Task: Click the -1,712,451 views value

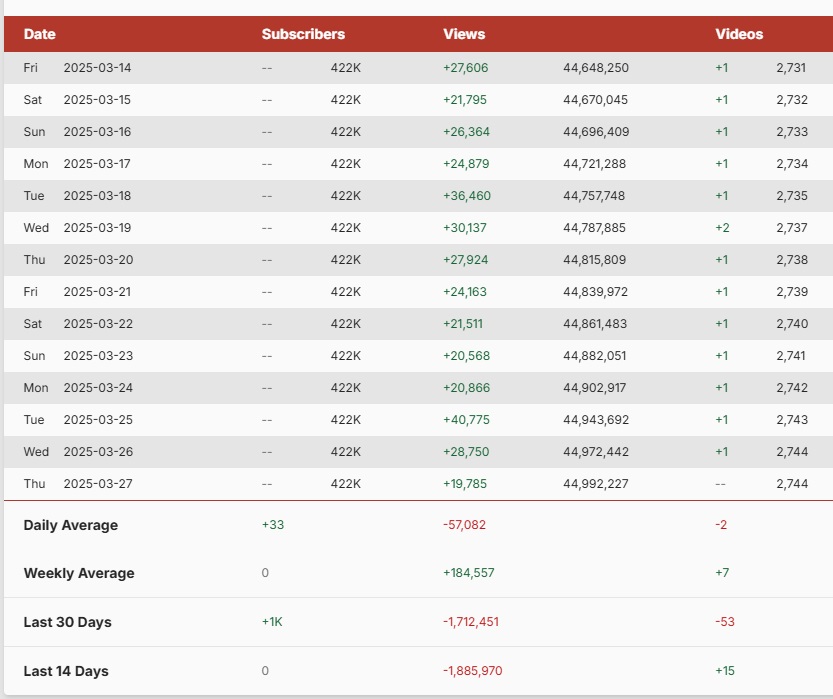Action: click(471, 622)
